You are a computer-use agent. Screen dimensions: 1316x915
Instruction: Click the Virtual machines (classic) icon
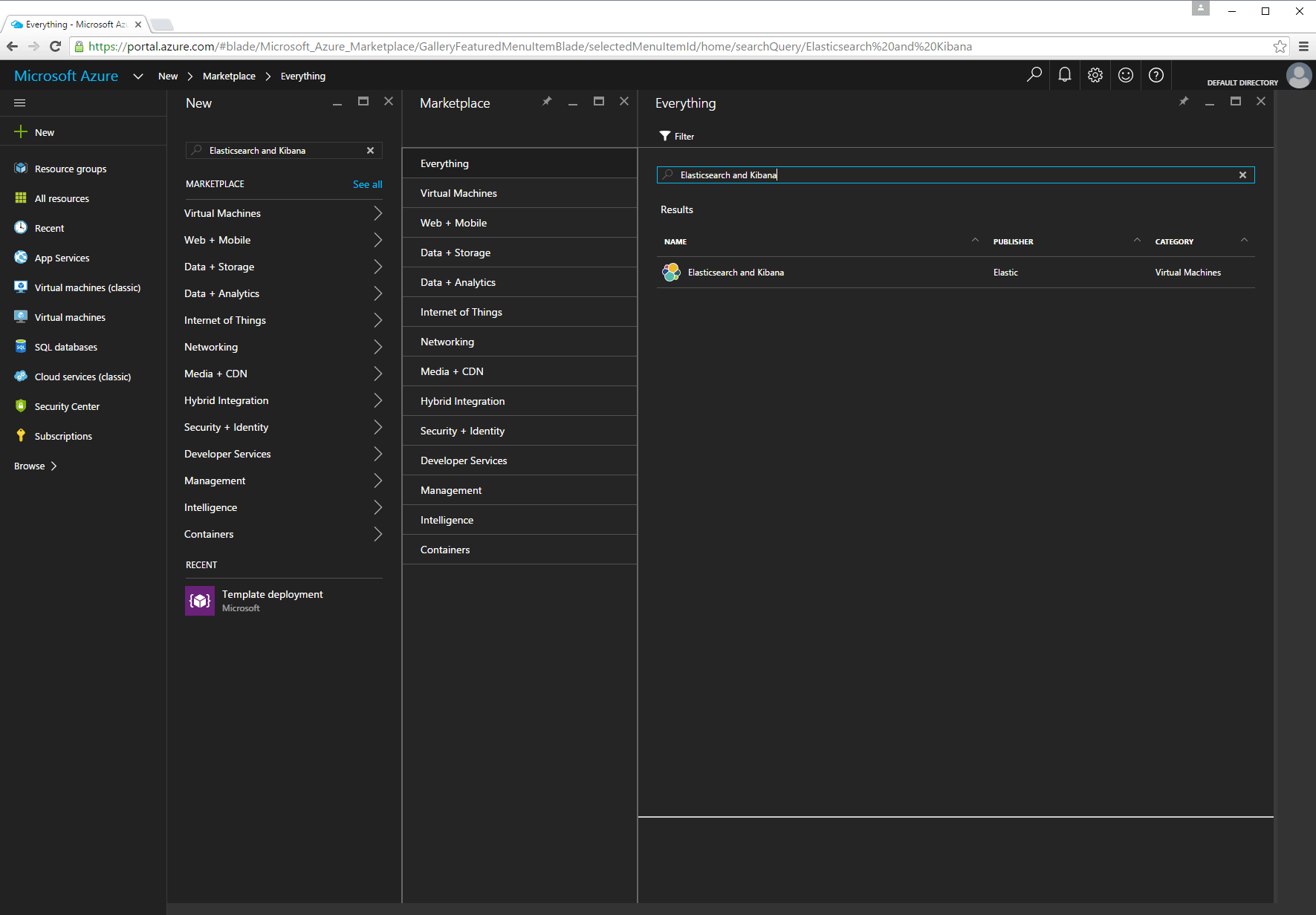coord(21,287)
